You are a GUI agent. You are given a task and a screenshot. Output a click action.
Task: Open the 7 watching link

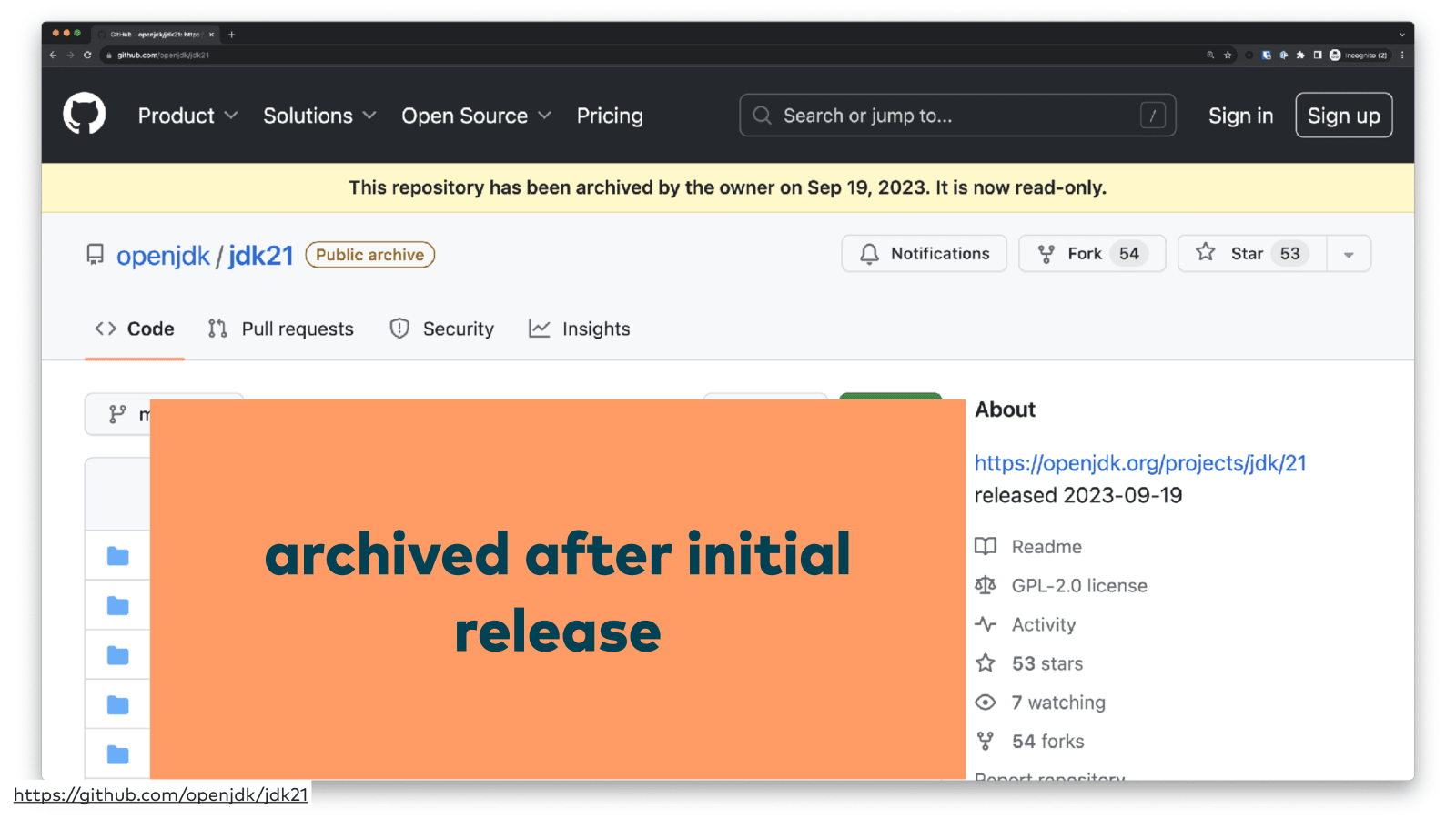1058,703
